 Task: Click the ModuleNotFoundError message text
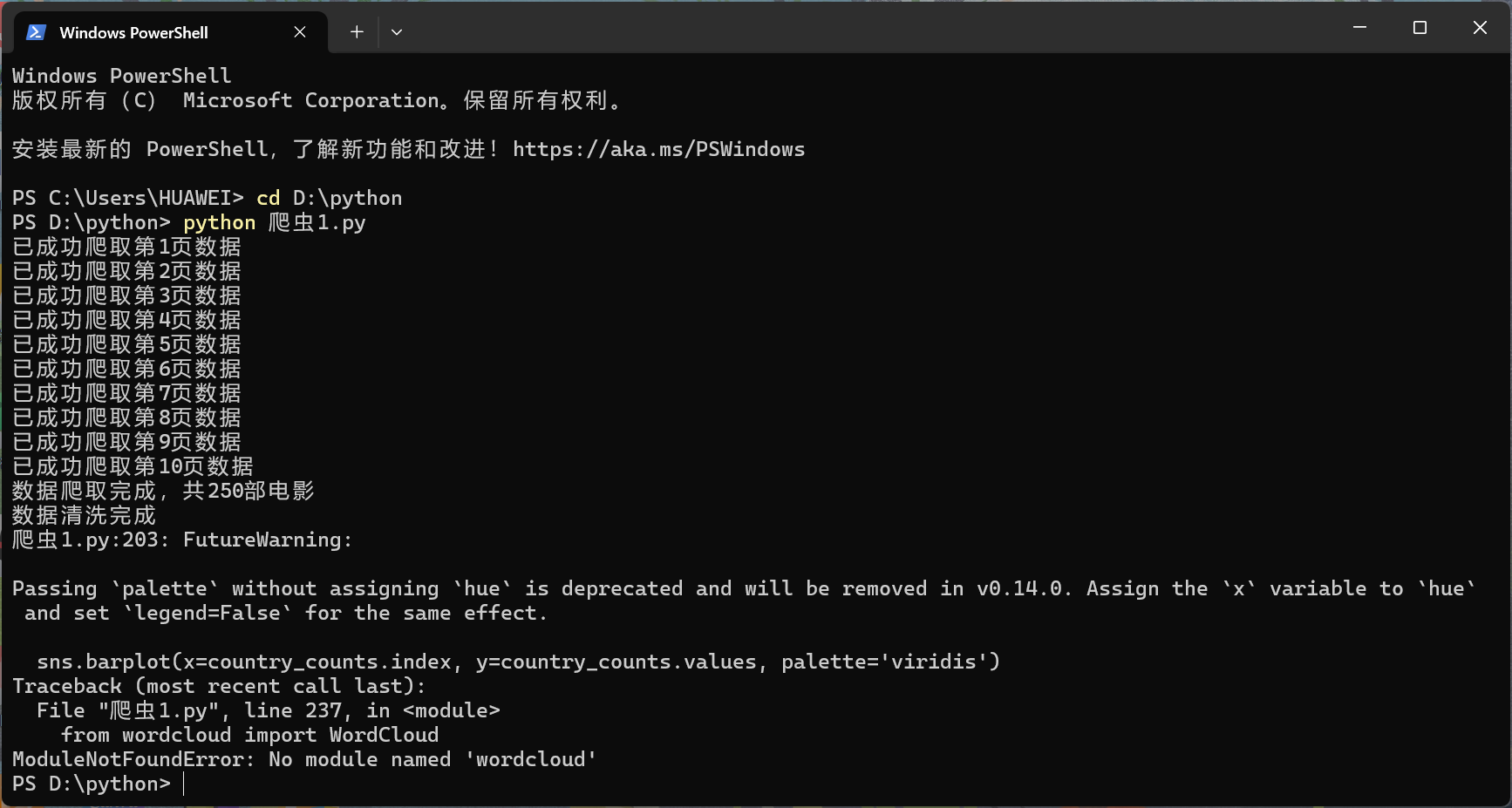[304, 760]
